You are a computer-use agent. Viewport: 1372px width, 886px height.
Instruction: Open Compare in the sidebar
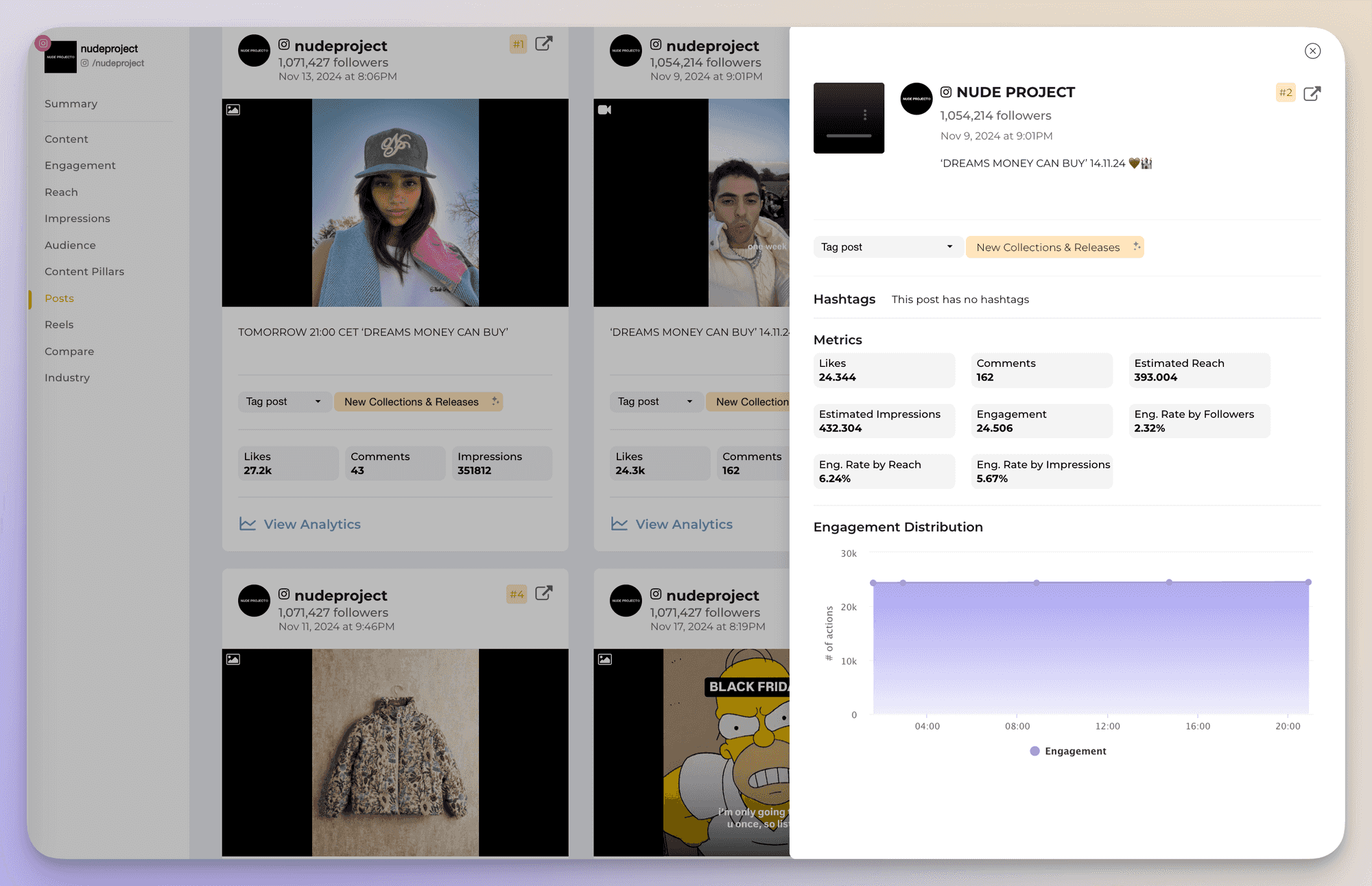point(69,351)
